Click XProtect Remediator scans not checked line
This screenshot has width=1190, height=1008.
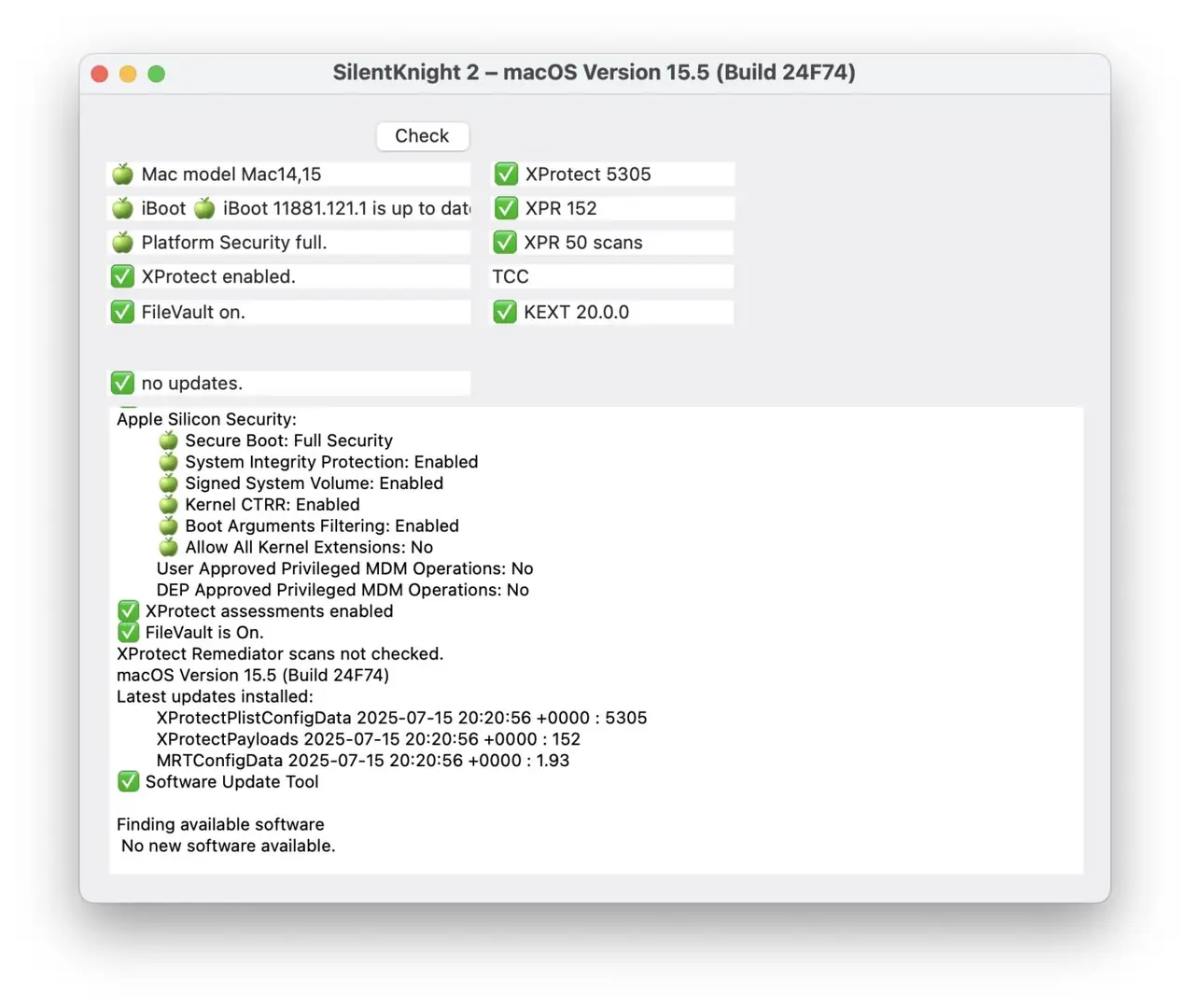click(x=280, y=654)
